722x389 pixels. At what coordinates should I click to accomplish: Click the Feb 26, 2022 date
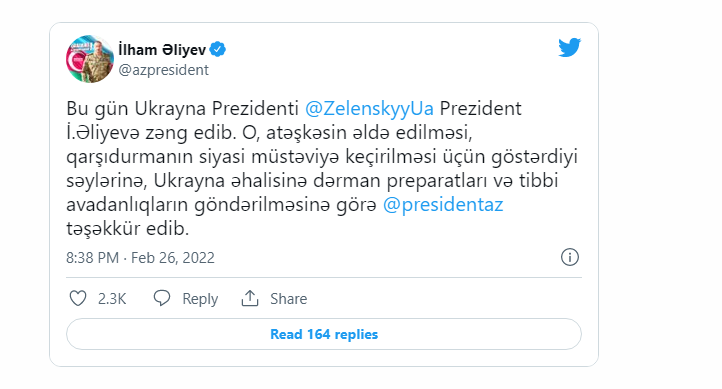pos(173,257)
